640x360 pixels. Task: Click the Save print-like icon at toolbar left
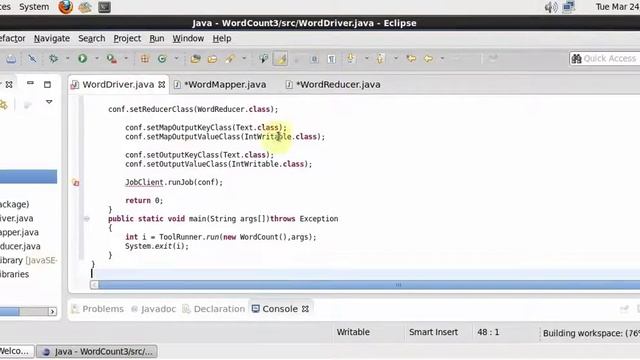click(x=11, y=59)
